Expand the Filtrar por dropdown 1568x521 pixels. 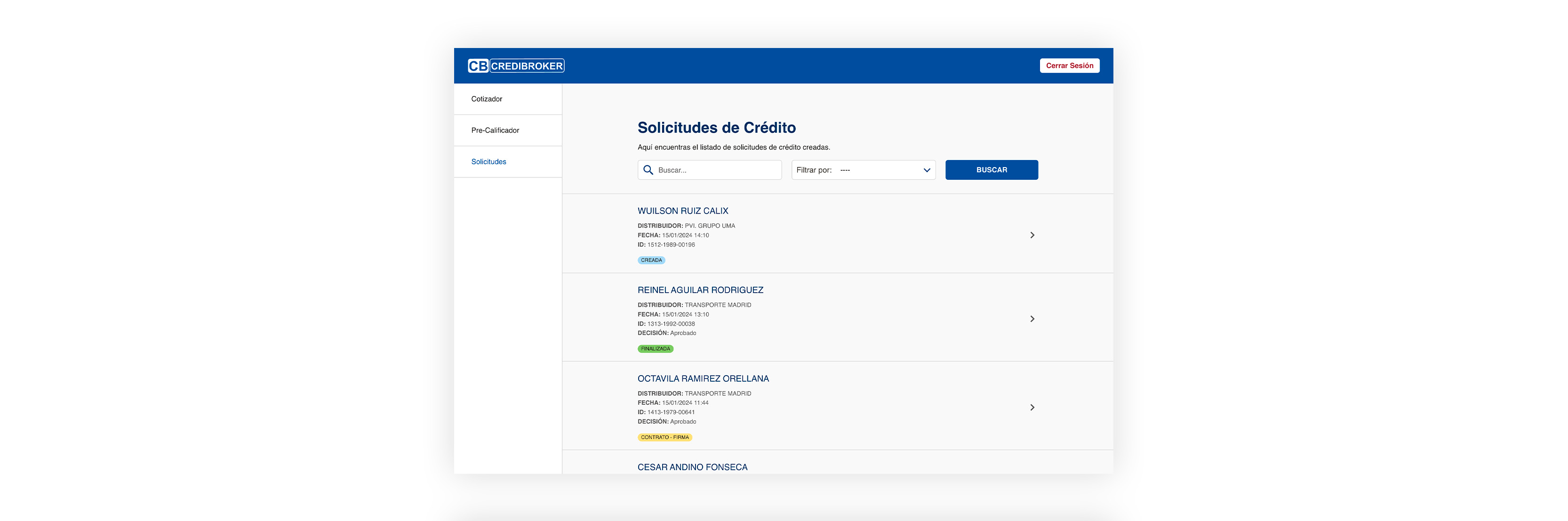point(863,170)
